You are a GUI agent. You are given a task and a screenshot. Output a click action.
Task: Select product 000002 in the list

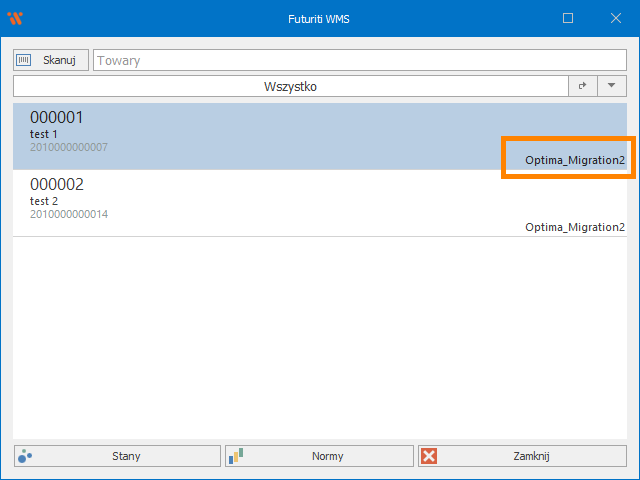[x=57, y=185]
